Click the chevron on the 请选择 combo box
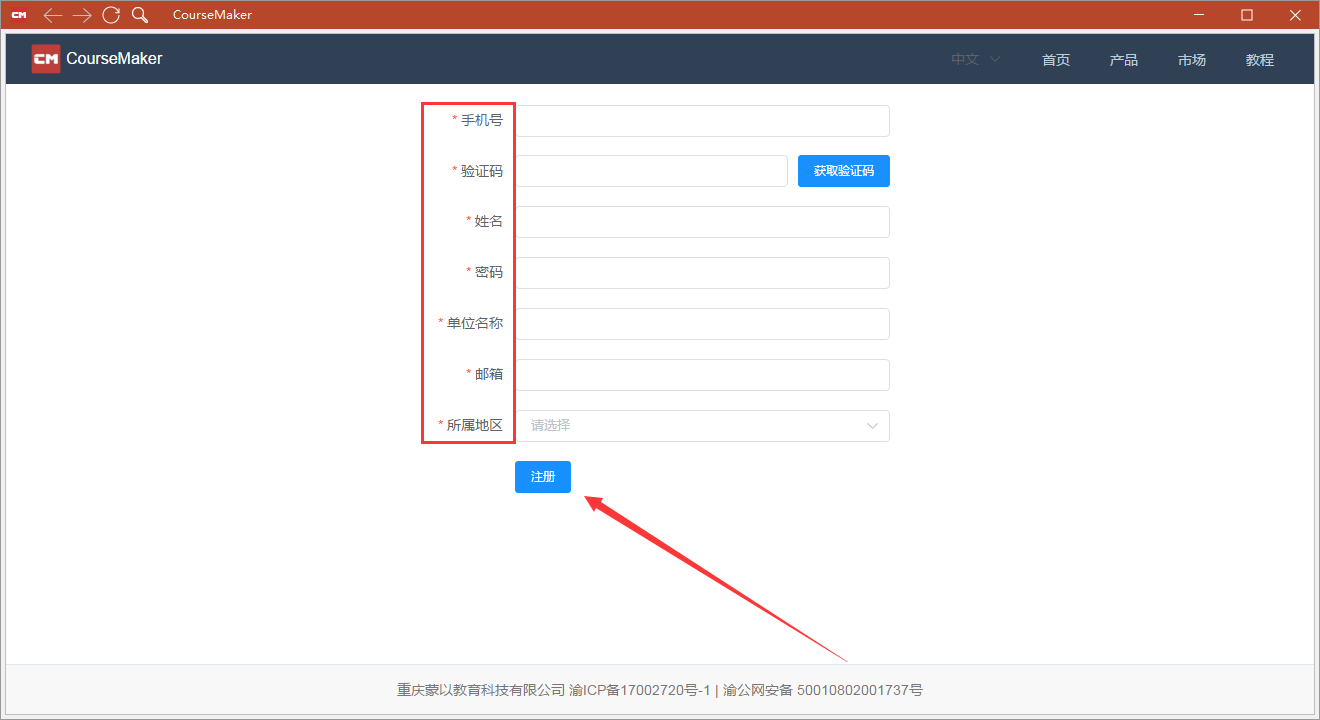This screenshot has width=1320, height=720. point(871,425)
